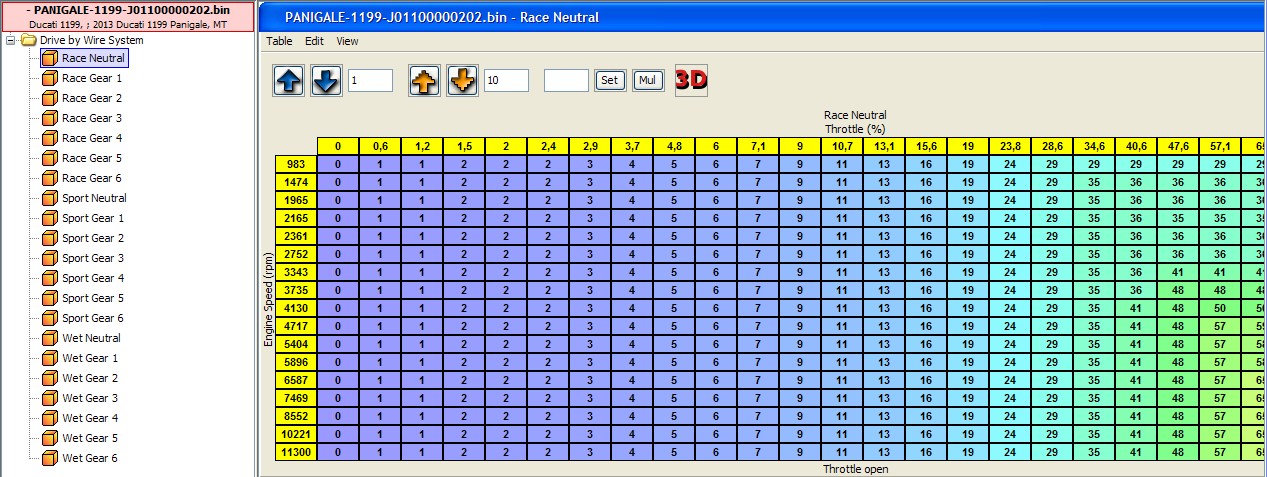Image resolution: width=1267 pixels, height=477 pixels.
Task: Select the Sport Neutral map cube icon
Action: tap(50, 198)
